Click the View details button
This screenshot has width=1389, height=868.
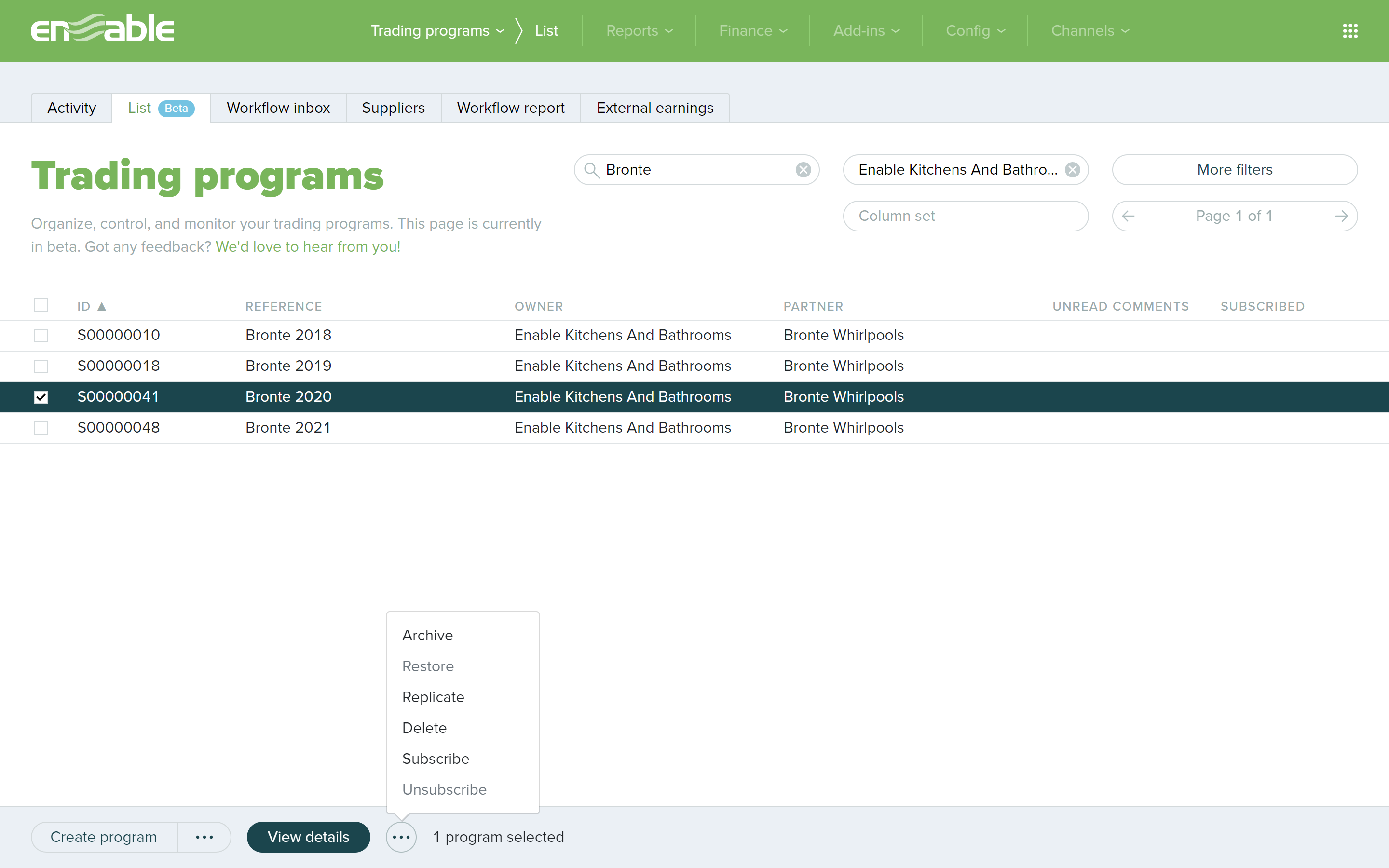point(308,837)
